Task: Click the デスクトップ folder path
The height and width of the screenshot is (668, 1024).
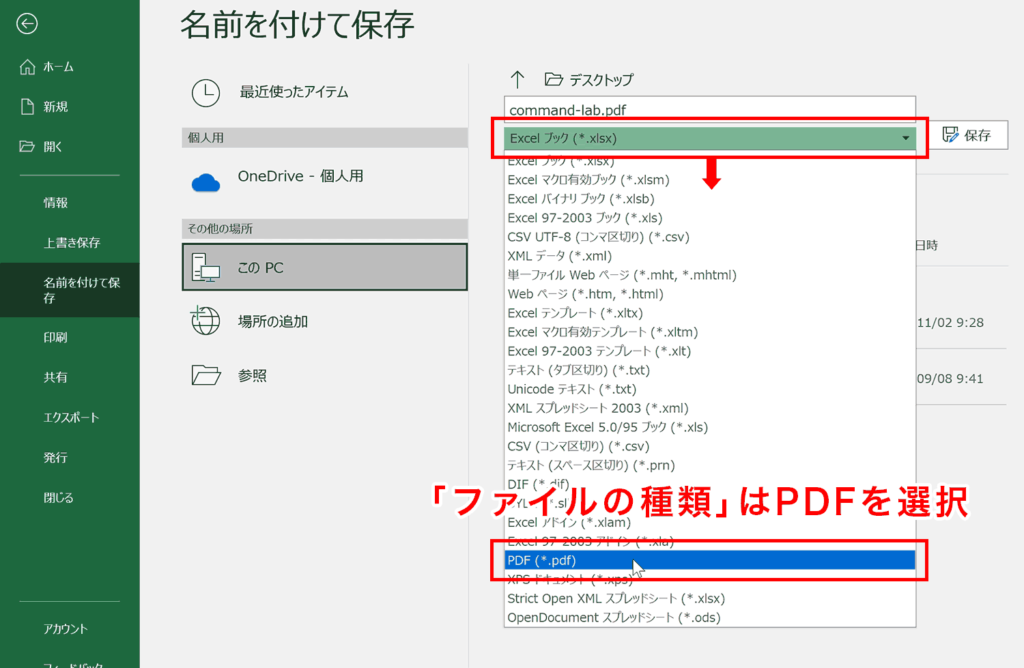Action: (x=589, y=80)
